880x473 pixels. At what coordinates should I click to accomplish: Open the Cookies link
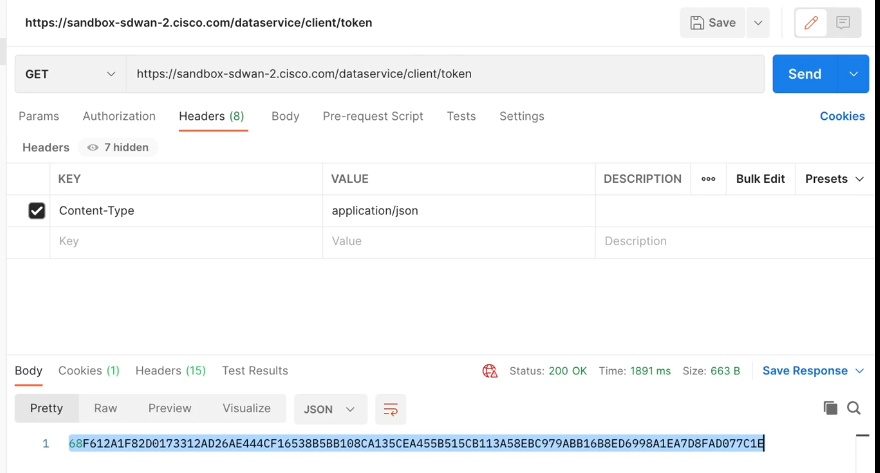842,116
